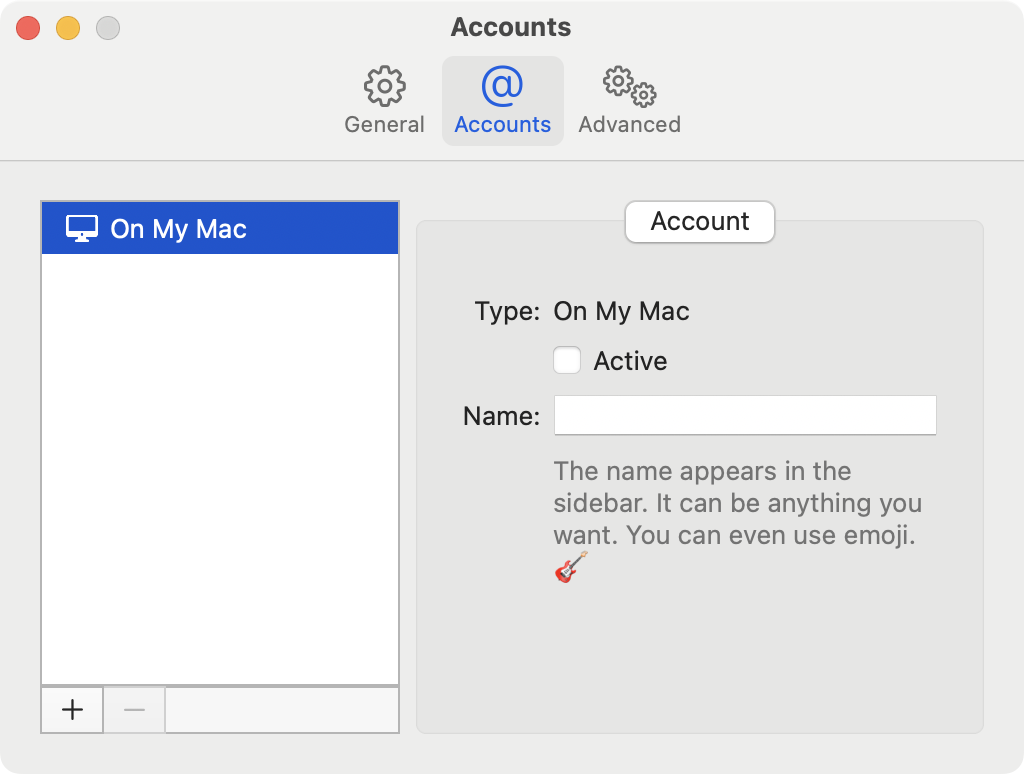Open the Advanced settings pane
The height and width of the screenshot is (774, 1024).
click(x=629, y=99)
